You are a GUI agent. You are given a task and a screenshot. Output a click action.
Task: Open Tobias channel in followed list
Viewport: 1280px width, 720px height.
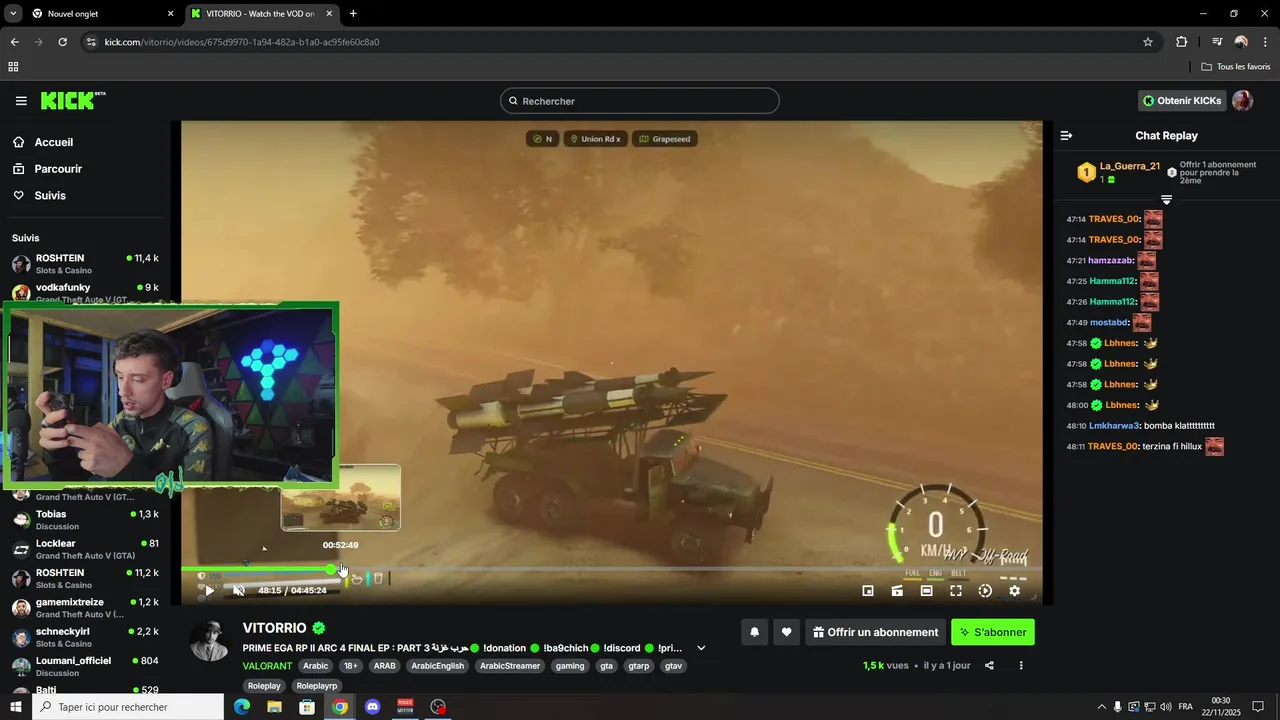coord(85,520)
